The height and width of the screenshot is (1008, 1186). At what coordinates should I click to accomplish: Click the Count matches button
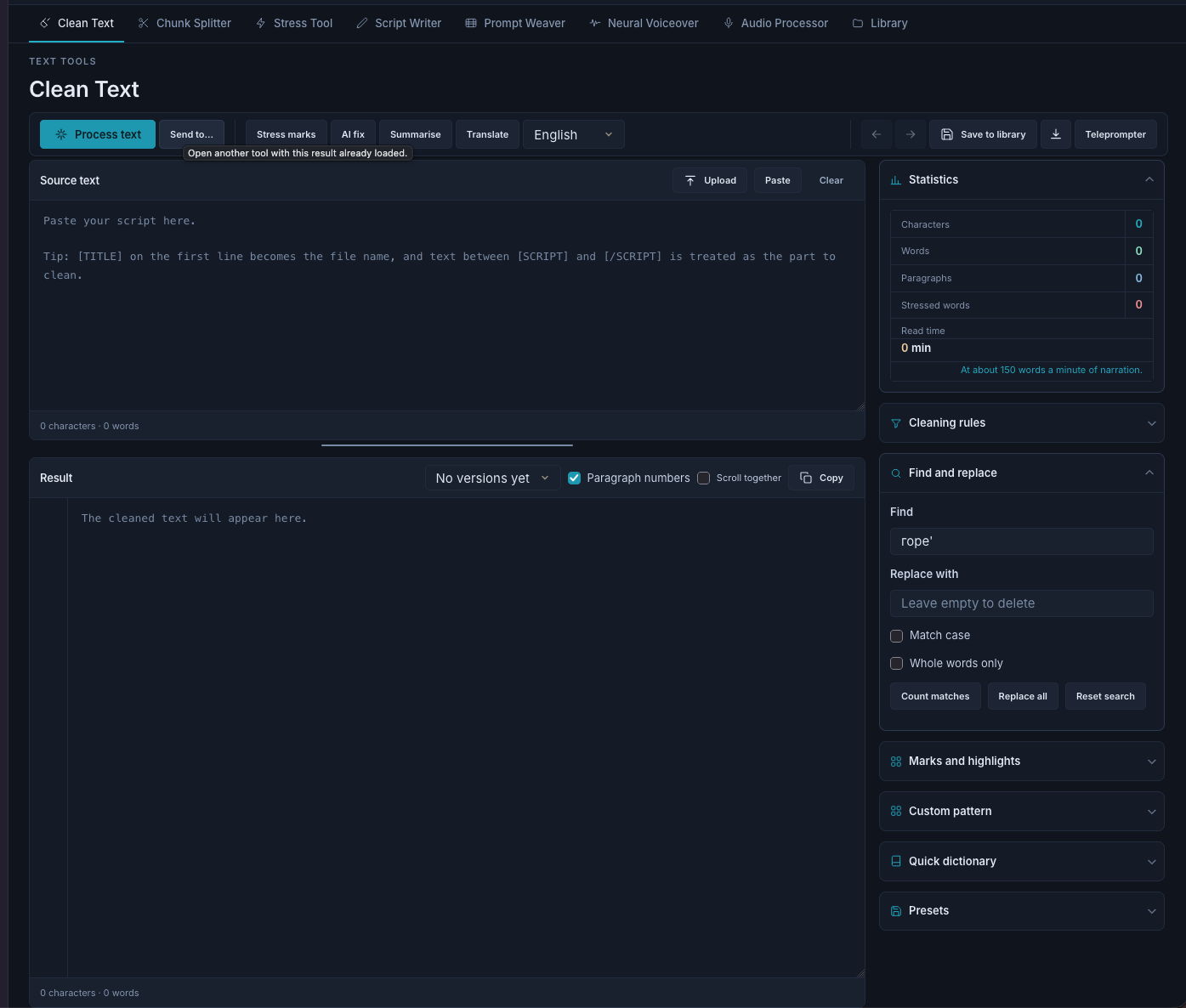tap(935, 696)
